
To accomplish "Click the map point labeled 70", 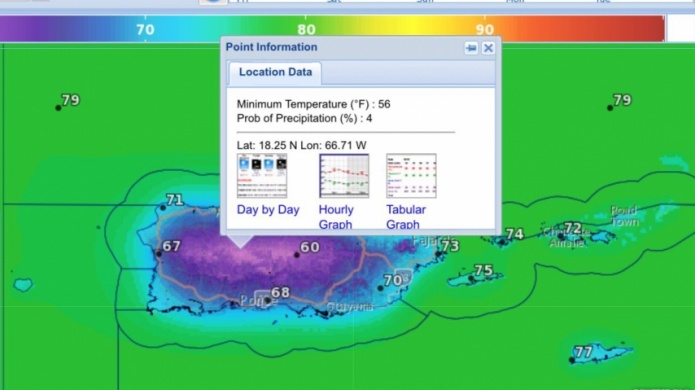I will [380, 288].
